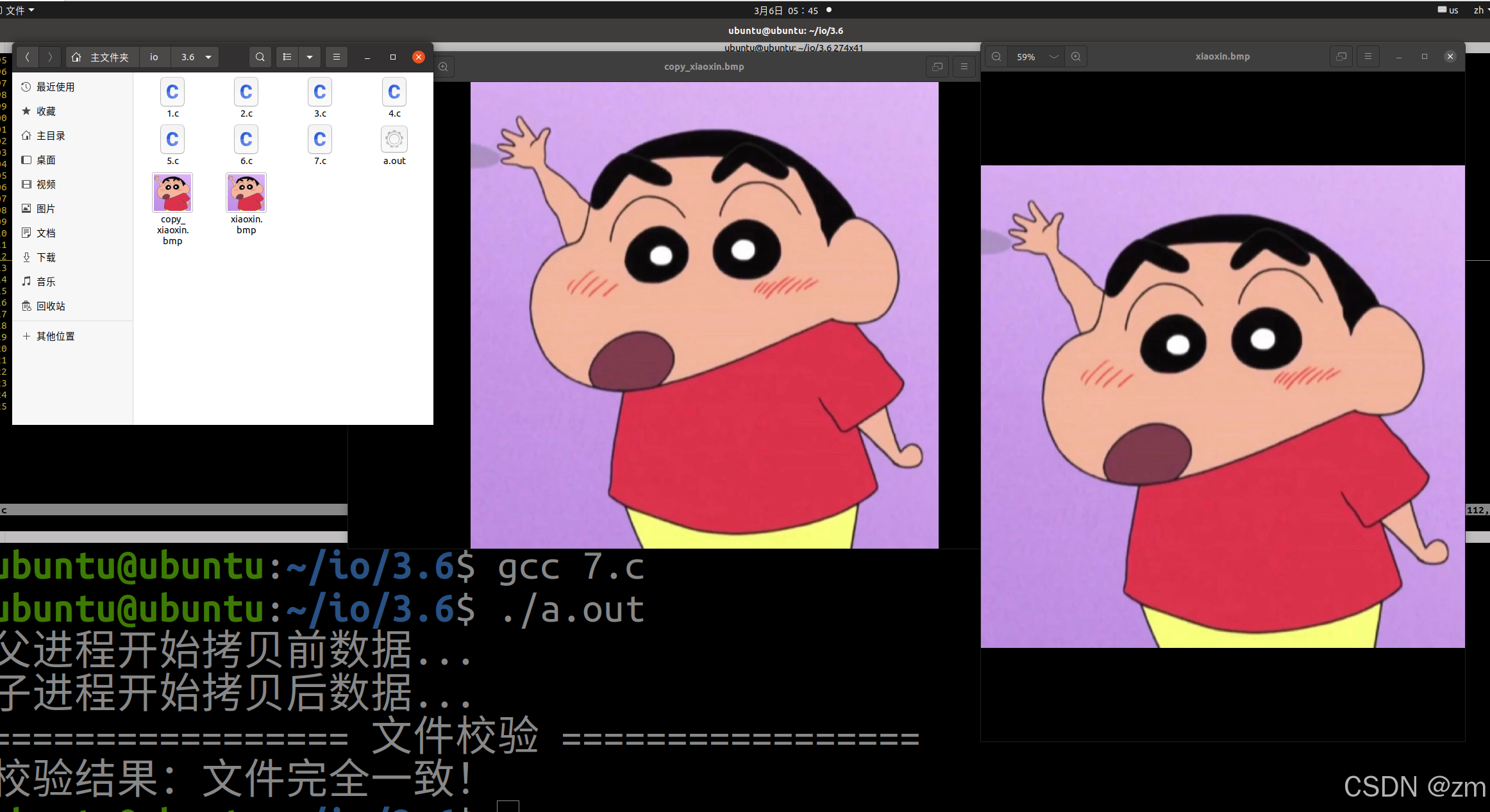Click the io breadcrumb segment

pyautogui.click(x=154, y=57)
